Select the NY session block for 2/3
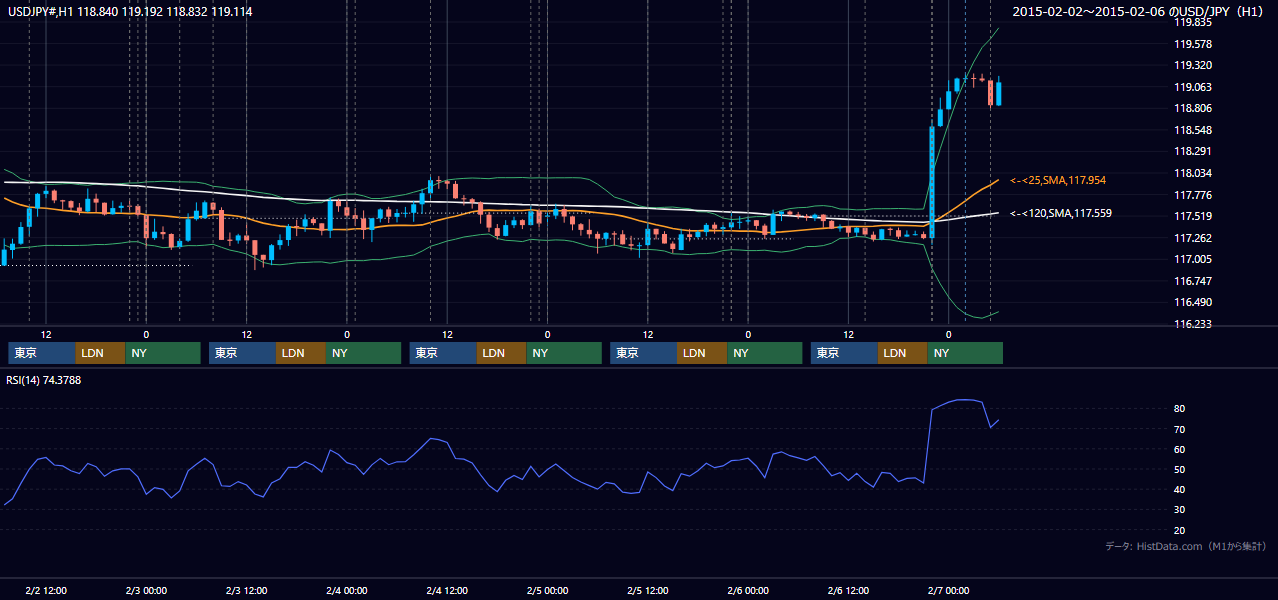 pos(364,353)
